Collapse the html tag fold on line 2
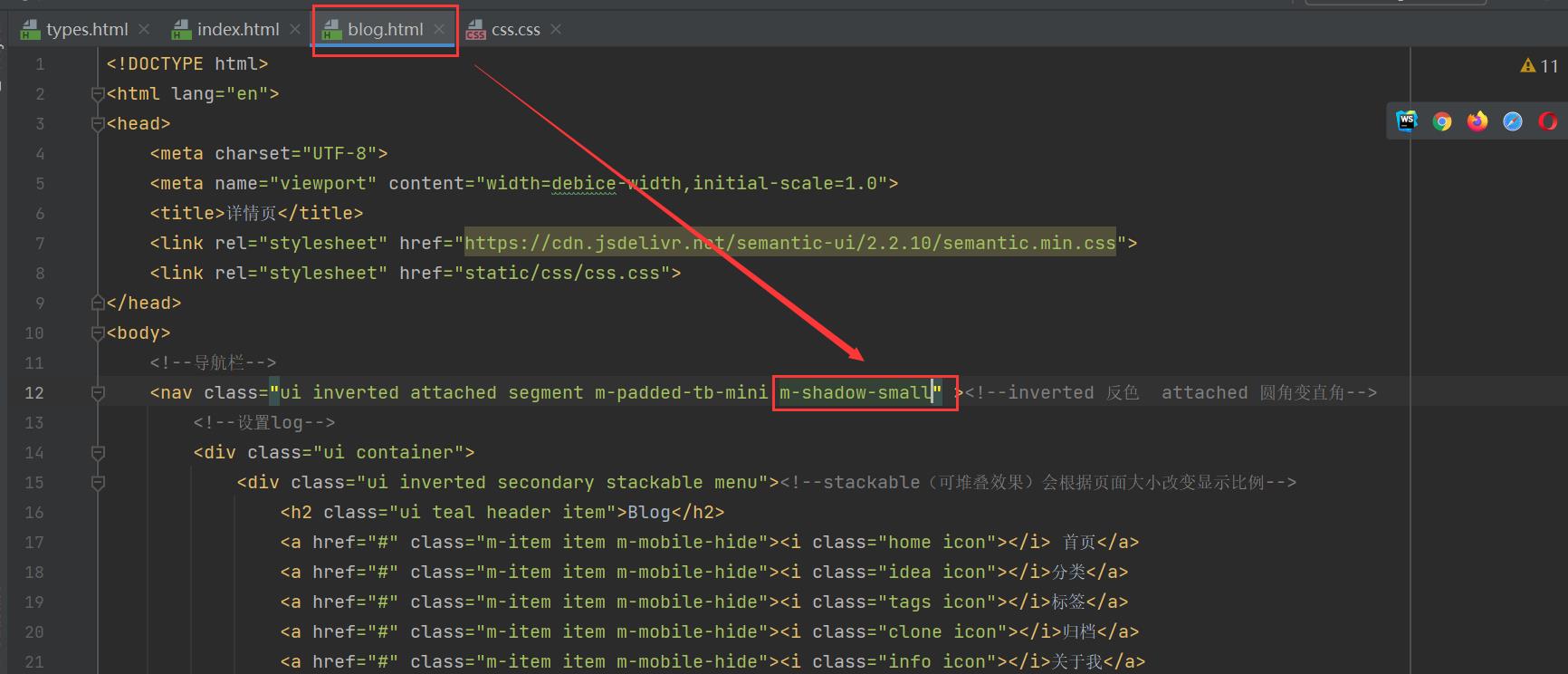Screen dimensions: 1568x674 (98, 94)
